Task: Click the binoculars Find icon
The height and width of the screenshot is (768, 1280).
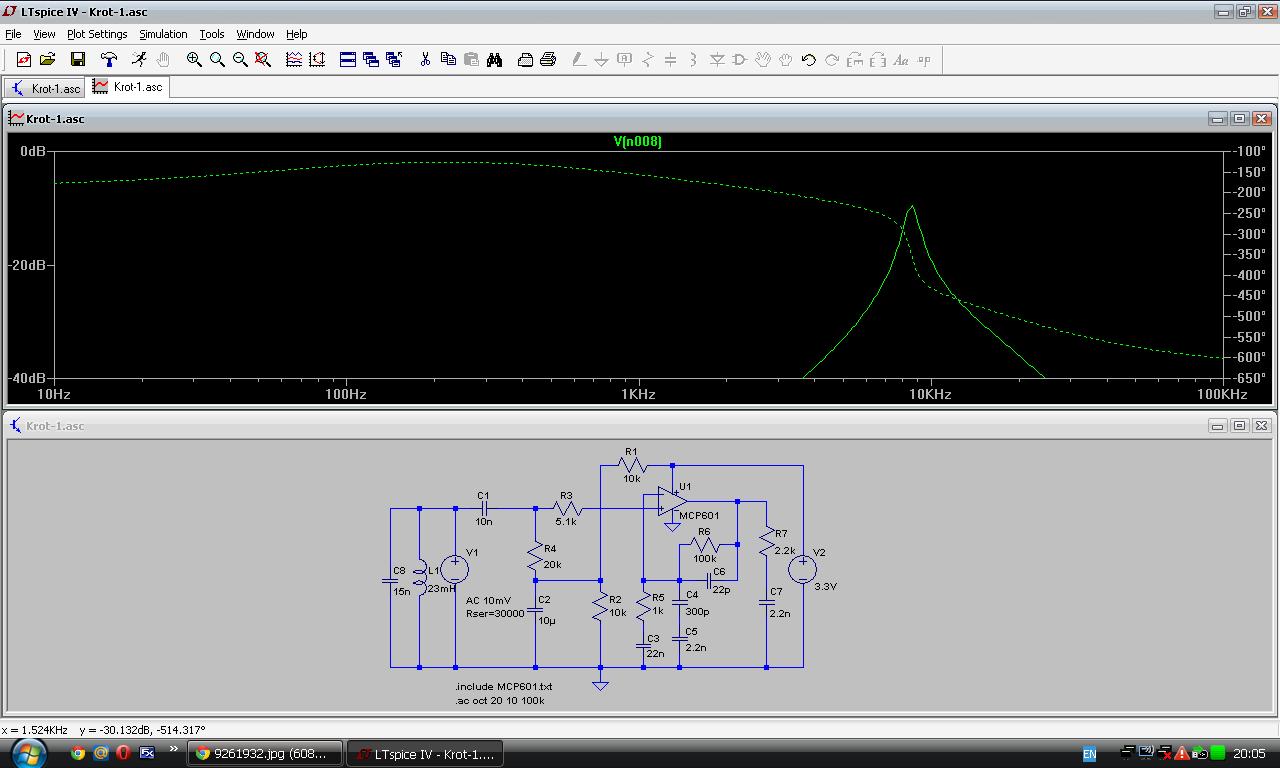Action: point(494,60)
